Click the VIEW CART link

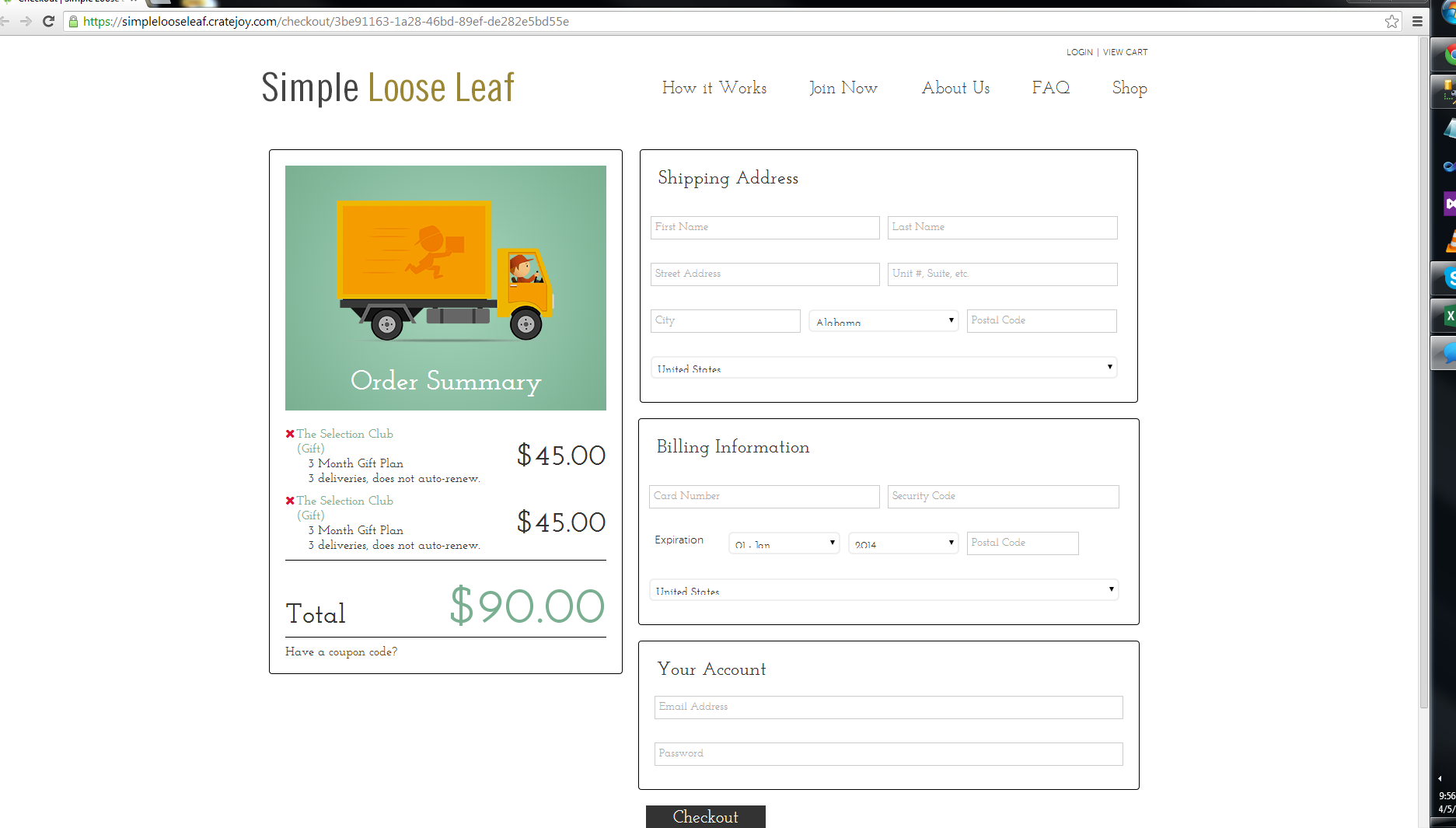coord(1125,52)
